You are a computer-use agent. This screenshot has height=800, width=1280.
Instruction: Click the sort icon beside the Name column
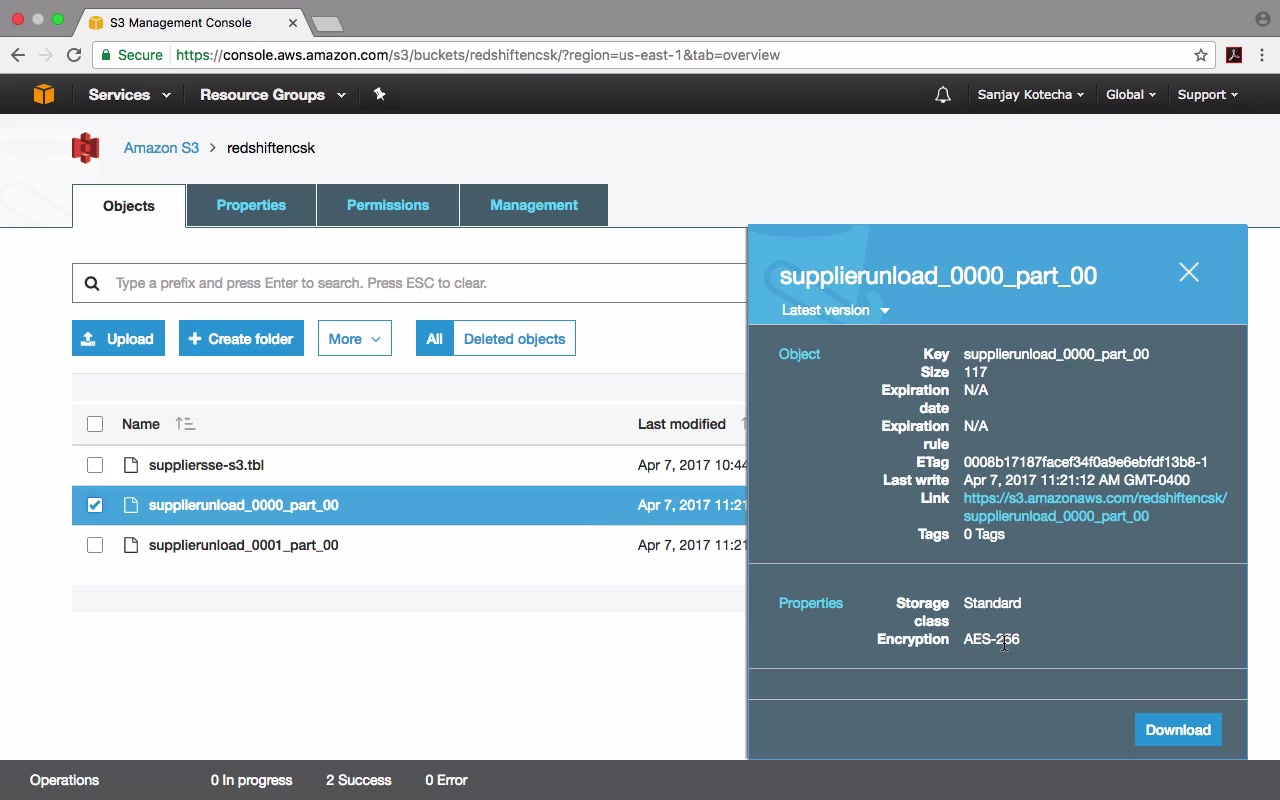click(x=185, y=424)
